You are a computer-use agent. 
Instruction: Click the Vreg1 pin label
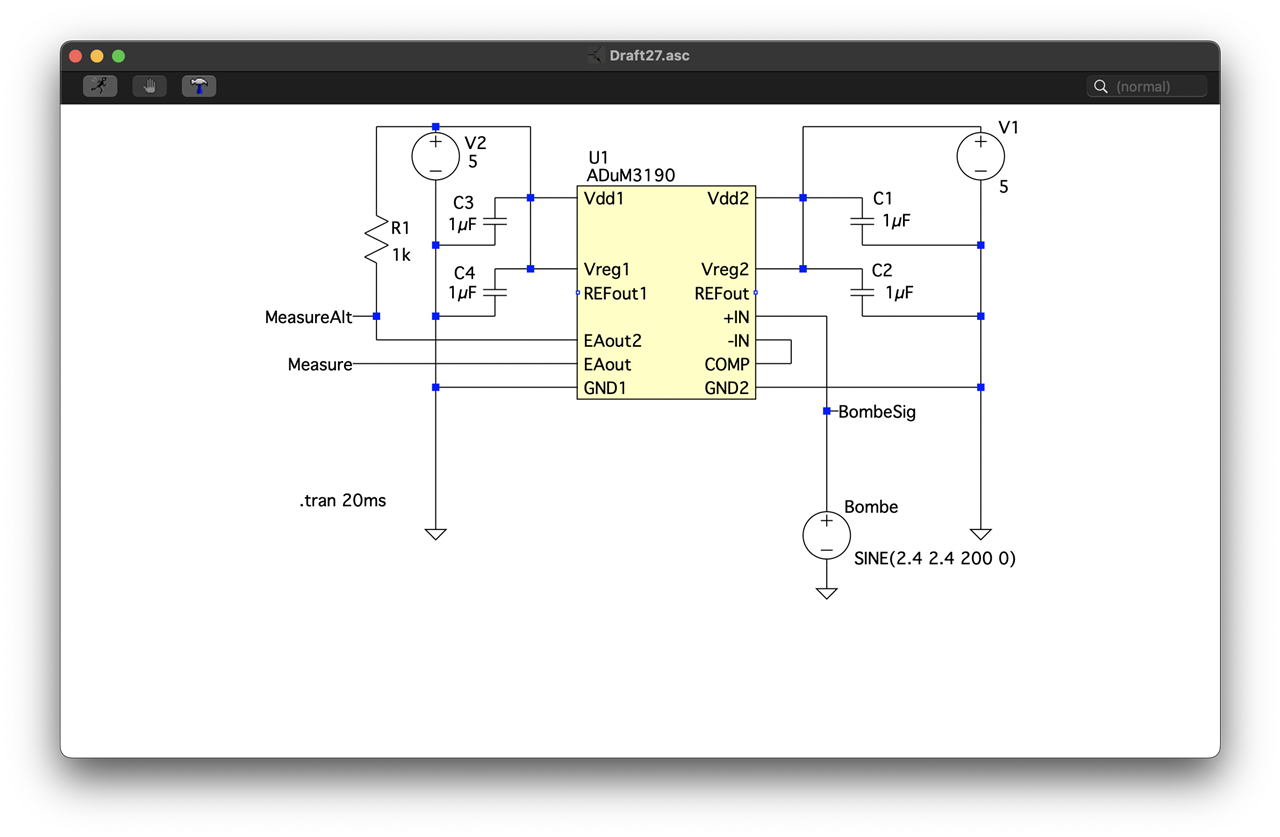pos(608,270)
